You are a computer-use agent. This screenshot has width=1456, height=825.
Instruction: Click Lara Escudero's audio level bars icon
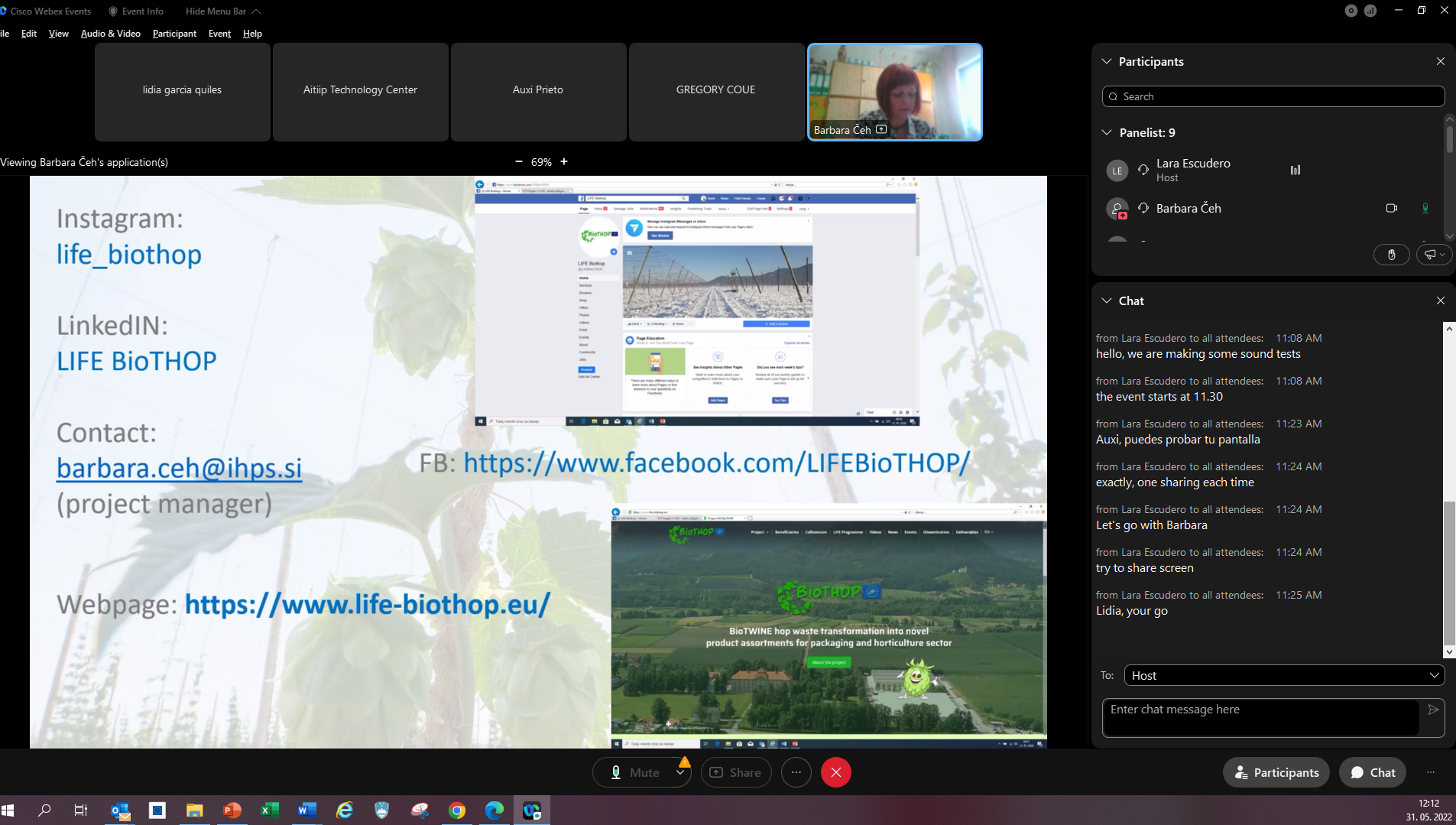click(1295, 170)
